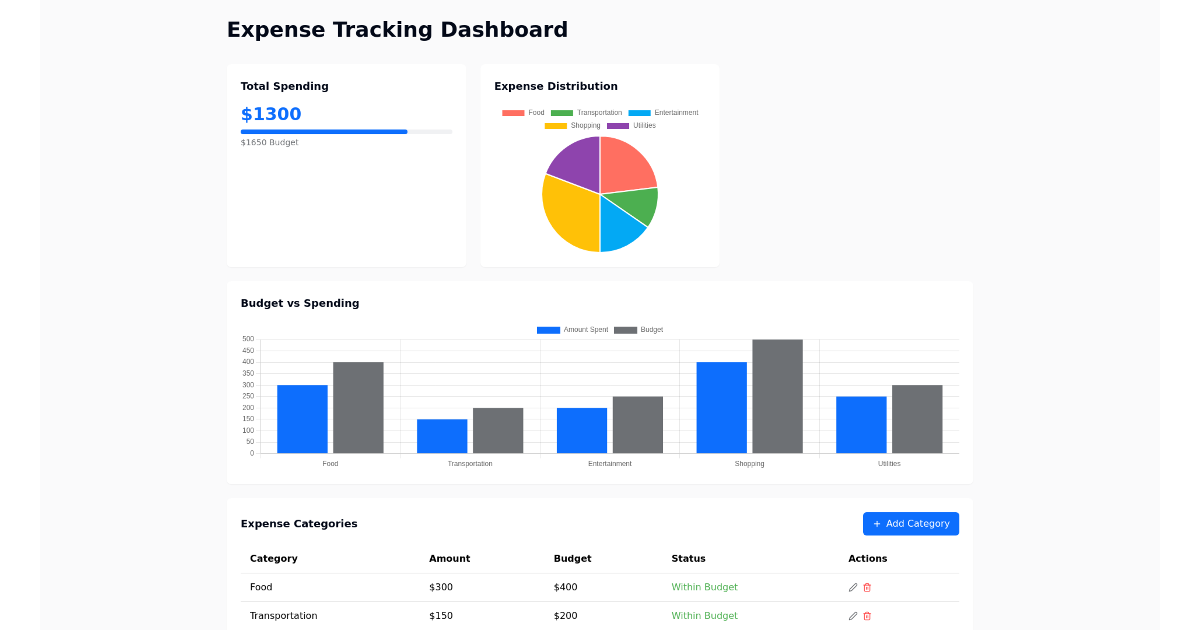
Task: Toggle Entertainment in the expense legend
Action: pyautogui.click(x=665, y=112)
